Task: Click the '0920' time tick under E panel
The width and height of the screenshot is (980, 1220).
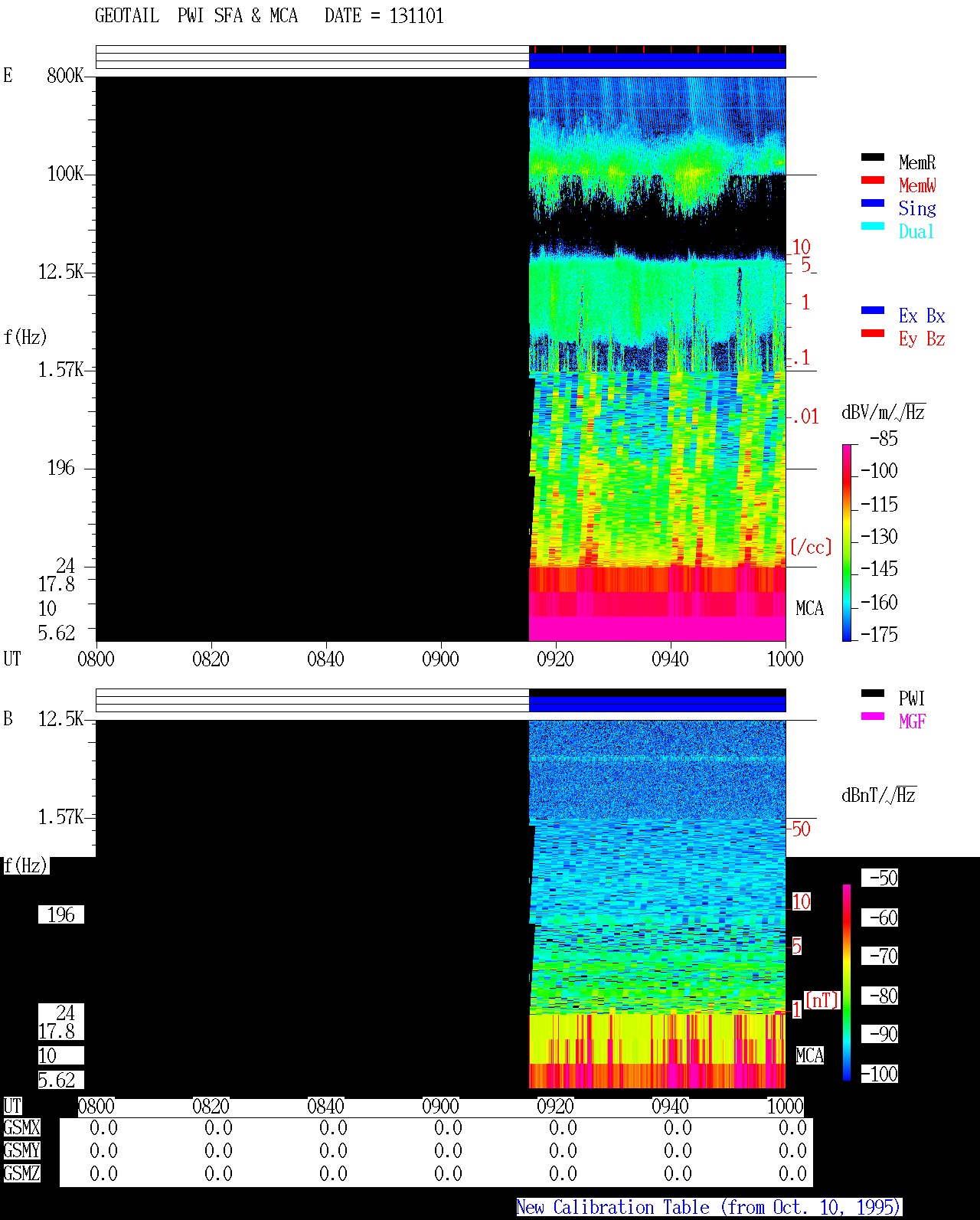Action: point(555,659)
